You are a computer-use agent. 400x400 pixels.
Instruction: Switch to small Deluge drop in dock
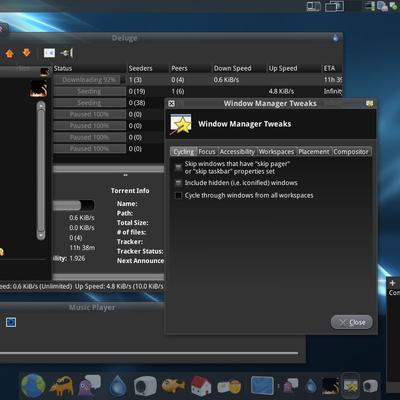click(x=311, y=386)
